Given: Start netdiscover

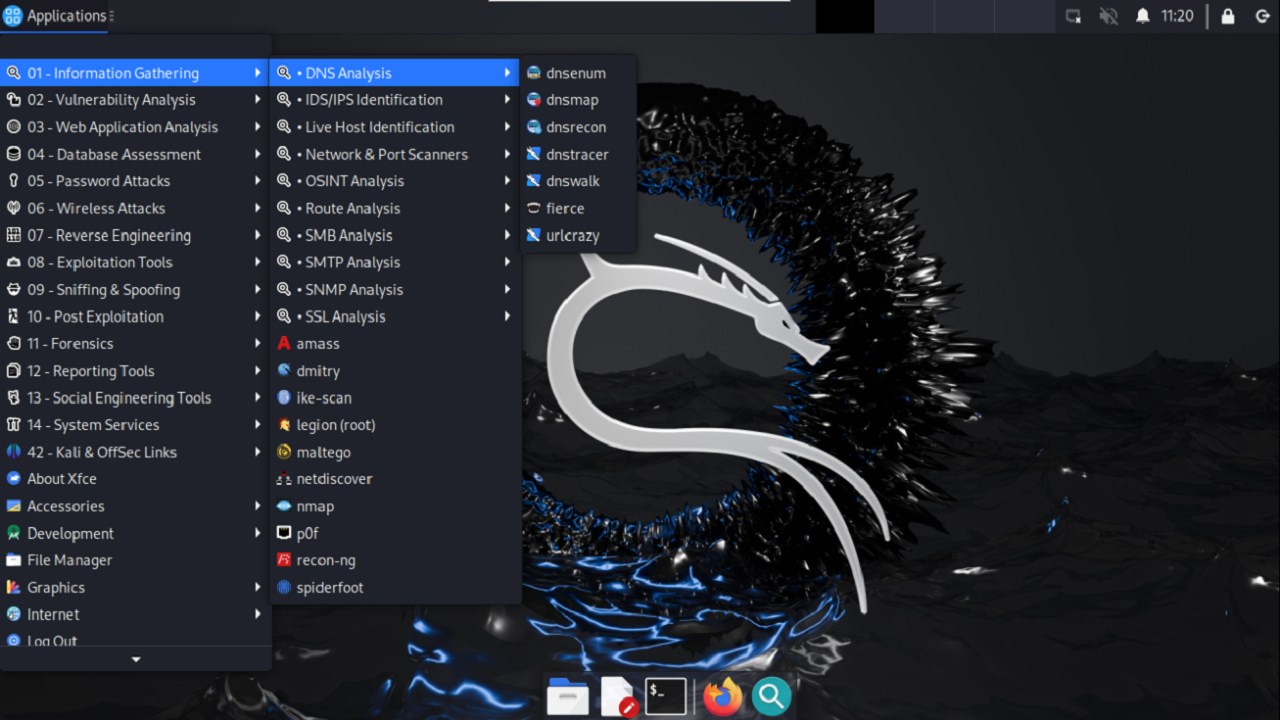Looking at the screenshot, I should point(396,479).
